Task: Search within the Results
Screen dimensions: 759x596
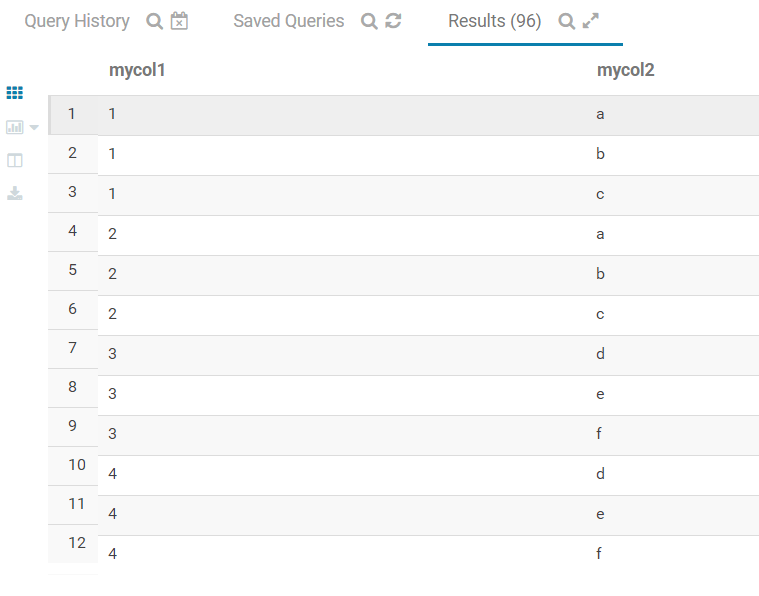Action: (566, 21)
